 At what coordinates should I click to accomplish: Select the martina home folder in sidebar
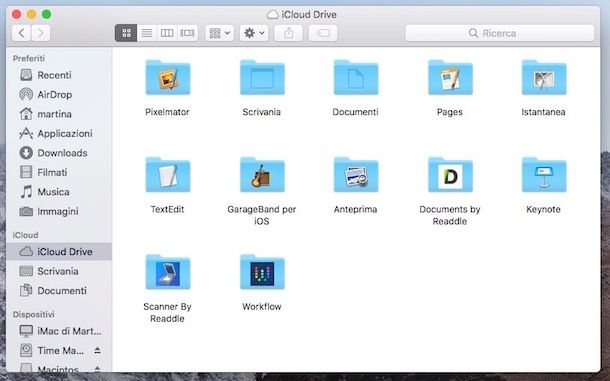click(x=59, y=114)
